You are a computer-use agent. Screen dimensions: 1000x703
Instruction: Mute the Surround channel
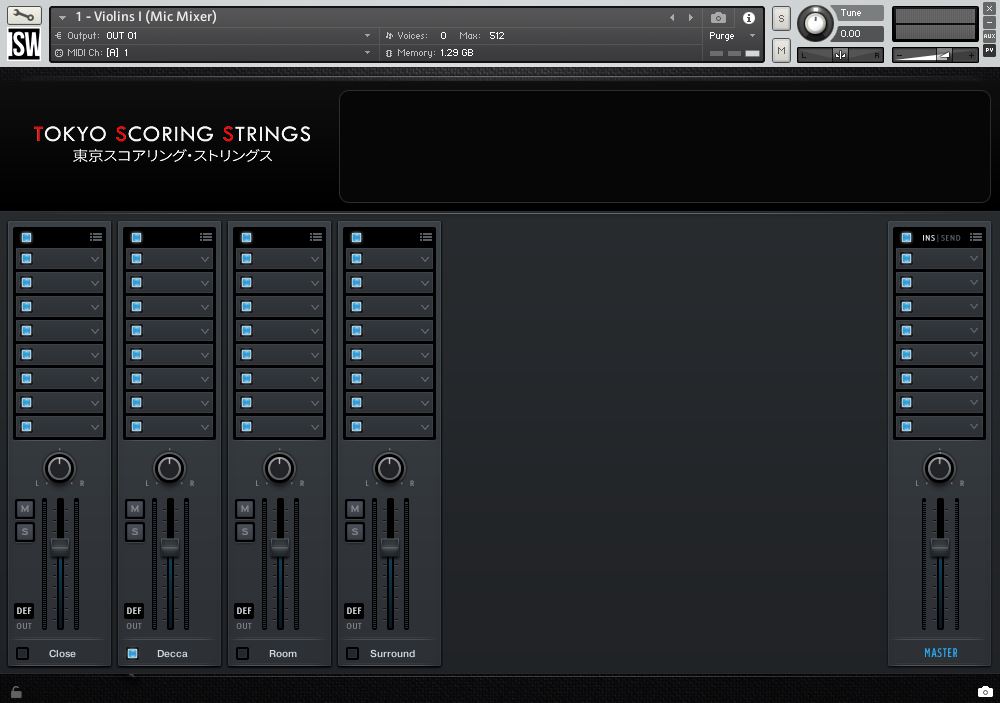click(x=355, y=508)
